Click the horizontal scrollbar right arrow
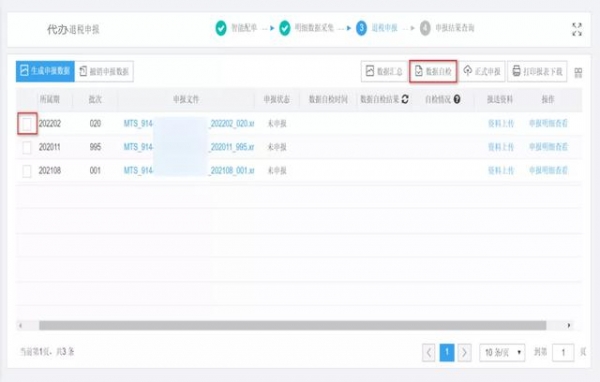This screenshot has height=382, width=600. click(569, 325)
